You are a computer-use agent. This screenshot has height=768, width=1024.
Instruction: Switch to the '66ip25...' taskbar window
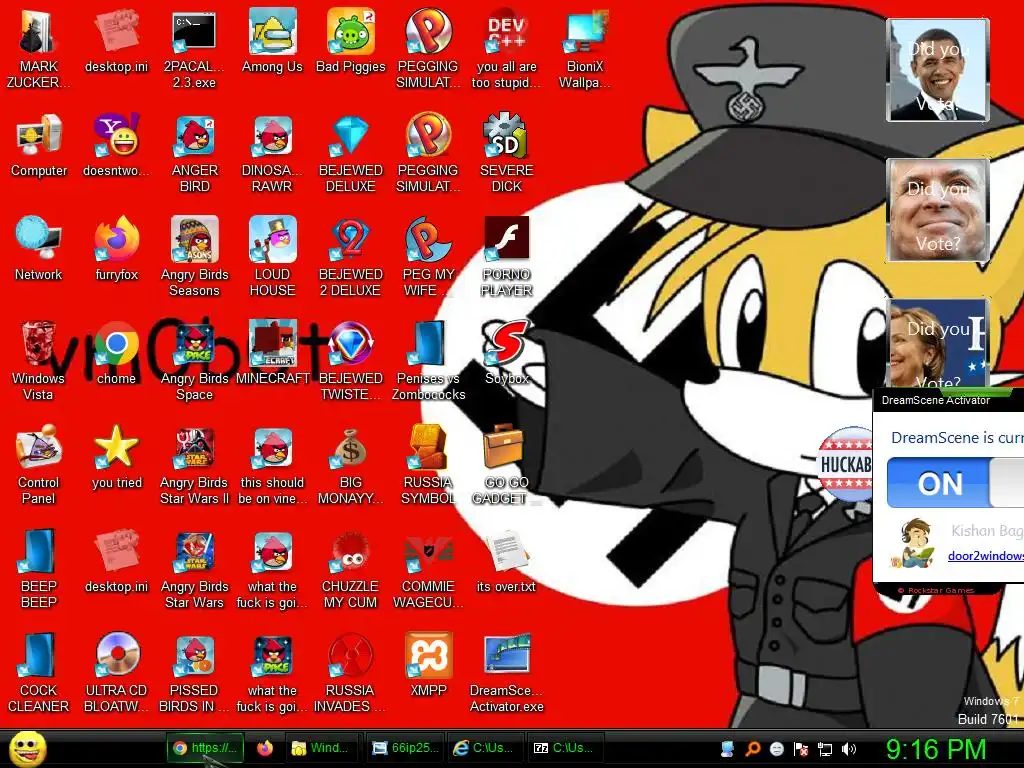tap(405, 748)
